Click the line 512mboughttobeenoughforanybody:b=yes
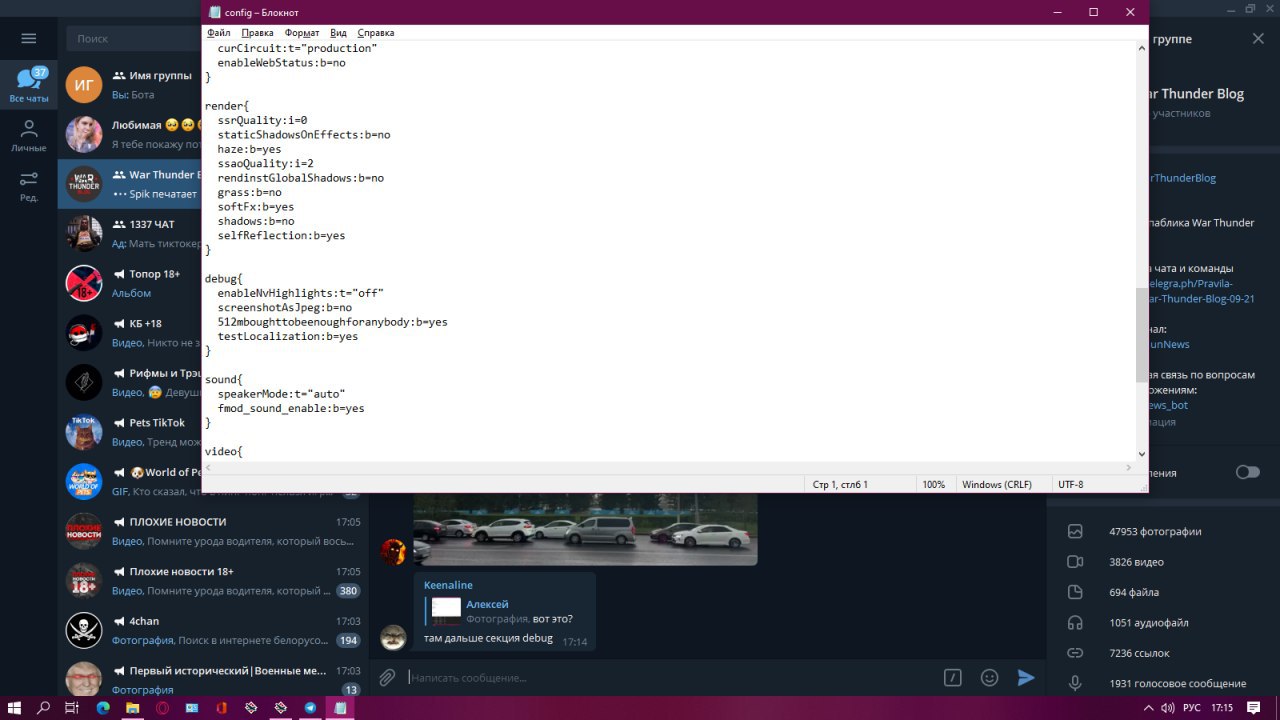Image resolution: width=1280 pixels, height=720 pixels. pos(332,322)
